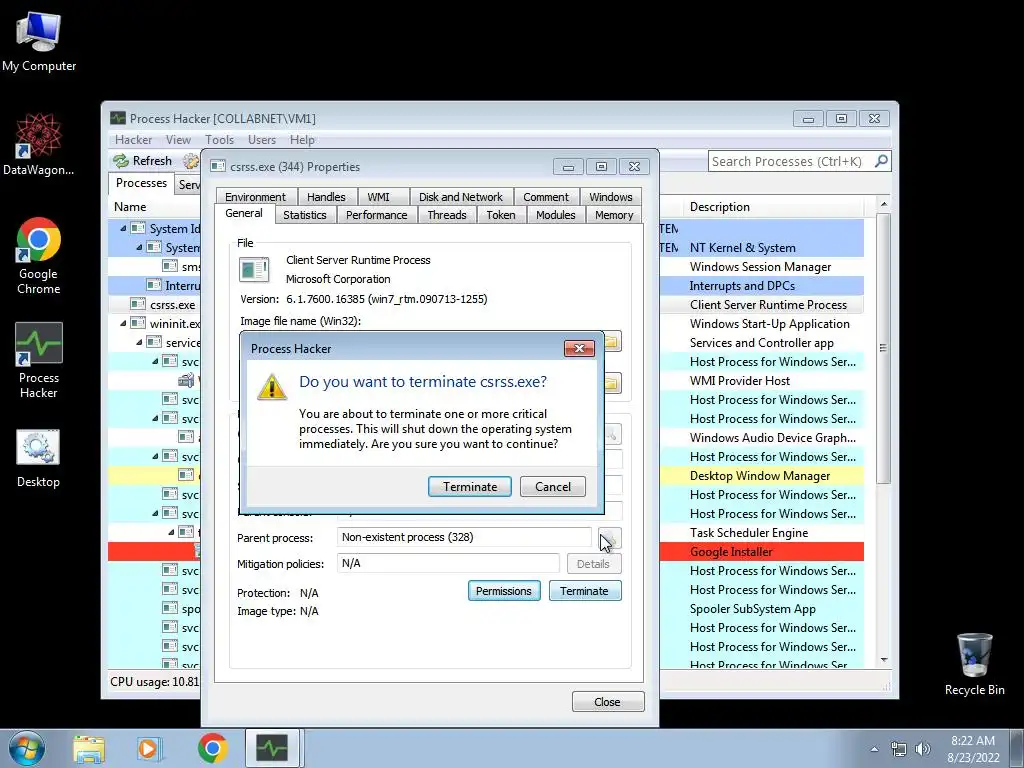This screenshot has width=1024, height=768.
Task: Click the disabled Details button
Action: pos(593,564)
